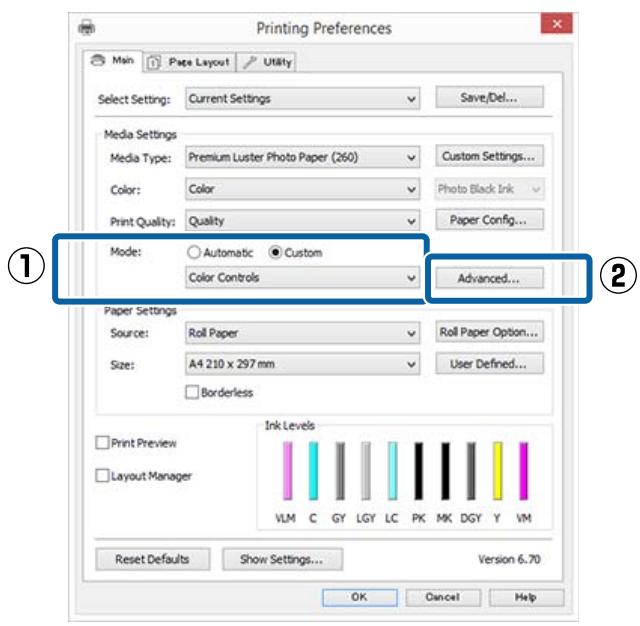
Task: Click the DGY dark gray ink bar
Action: click(471, 471)
